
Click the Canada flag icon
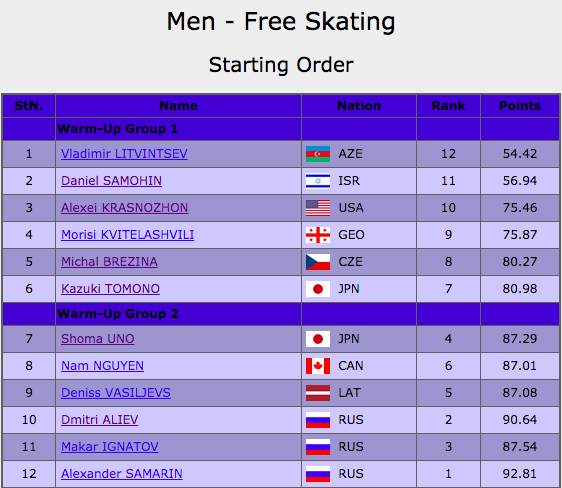pos(318,366)
